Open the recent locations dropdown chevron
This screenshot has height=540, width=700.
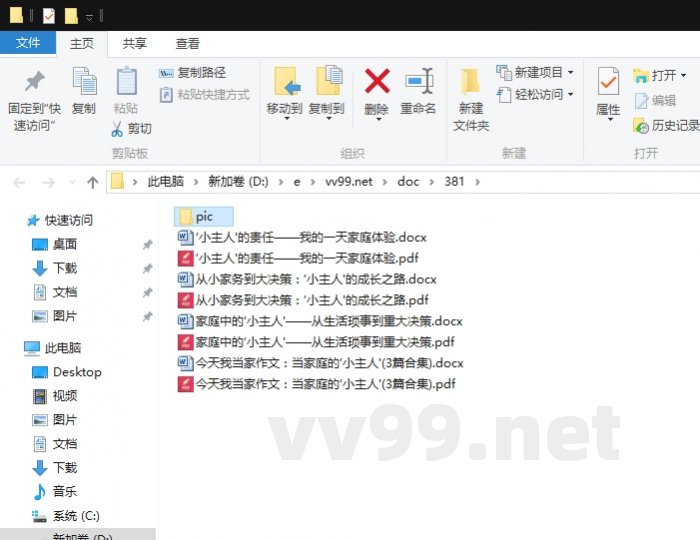(72, 182)
